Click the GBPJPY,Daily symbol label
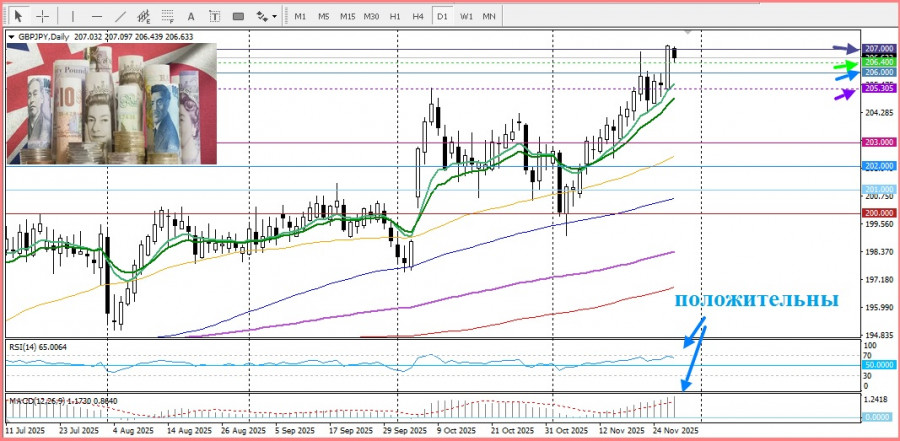The image size is (900, 441). pos(44,37)
